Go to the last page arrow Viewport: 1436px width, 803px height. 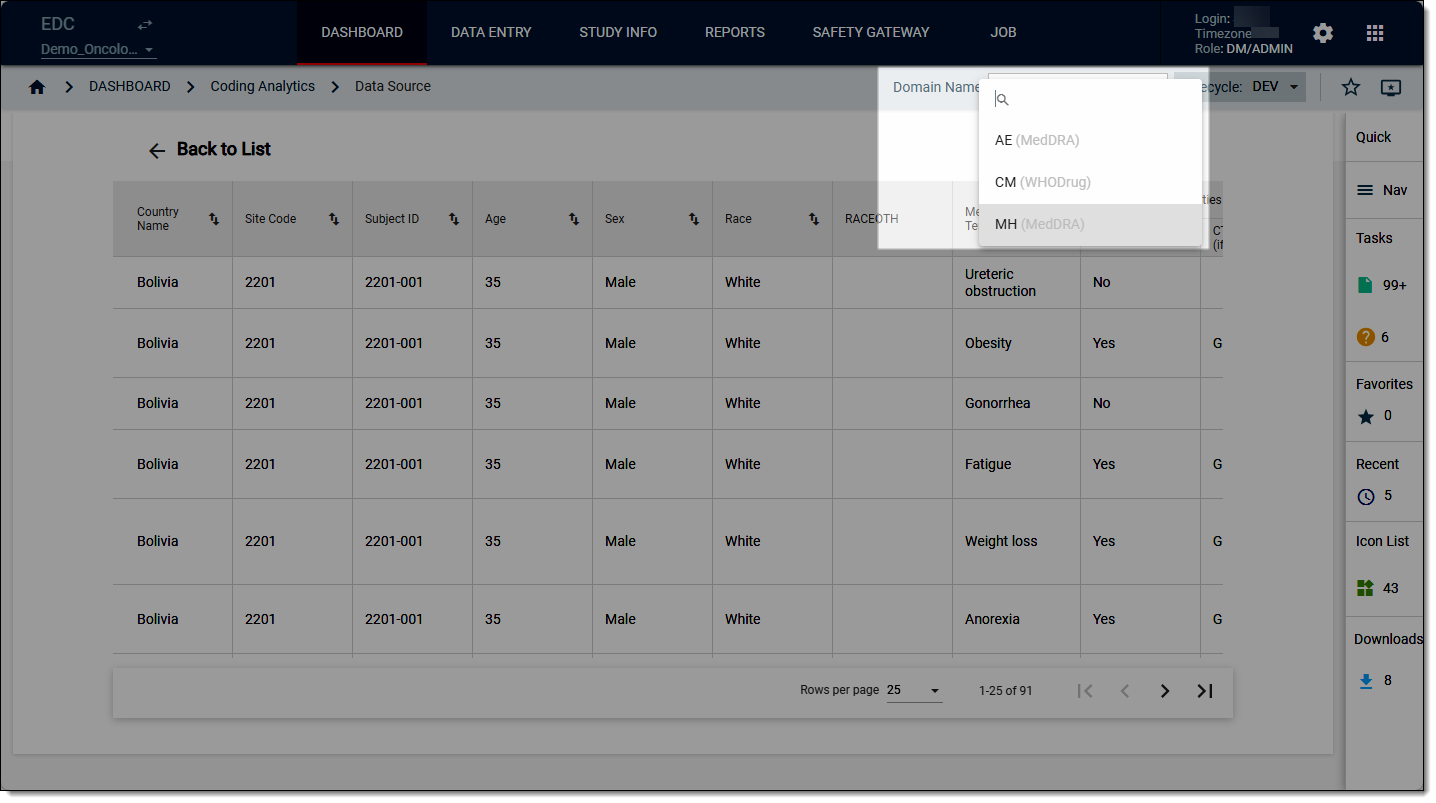(x=1205, y=691)
